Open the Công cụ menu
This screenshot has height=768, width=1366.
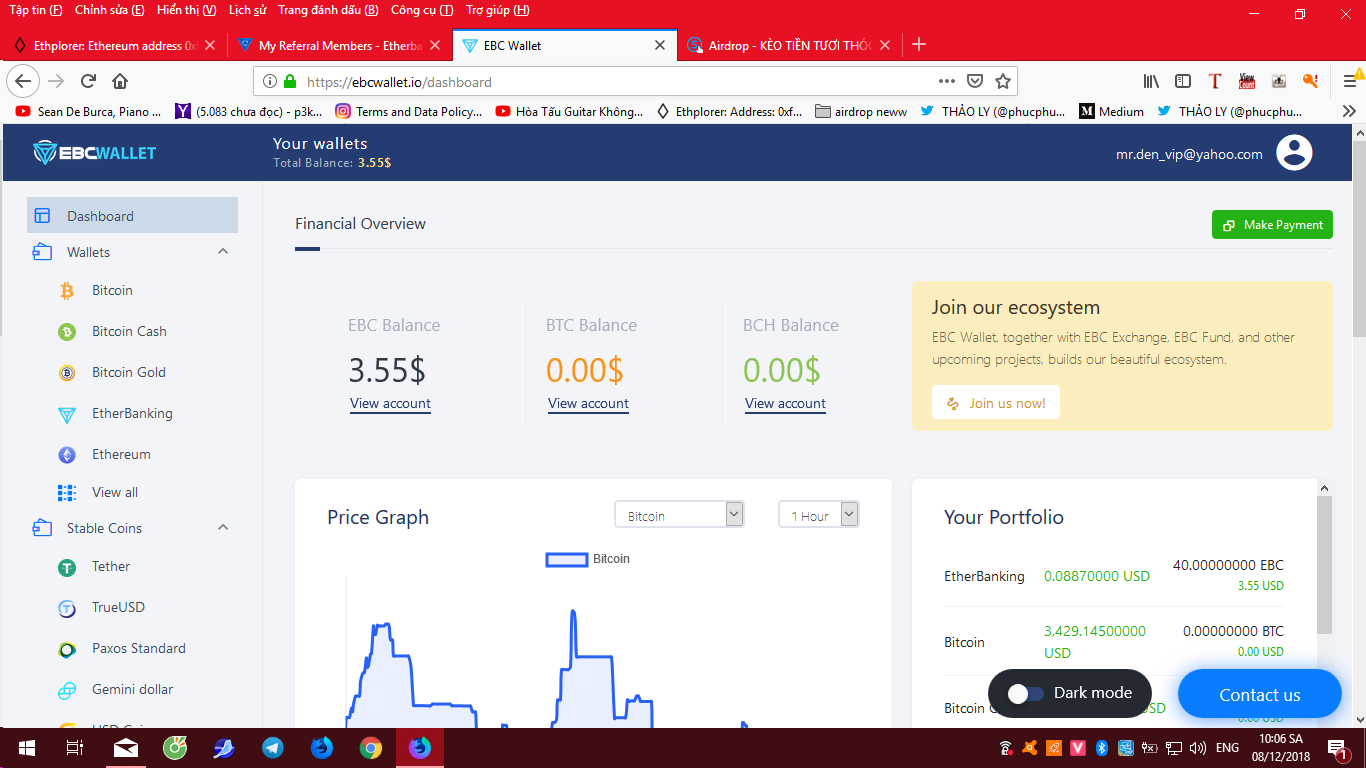[422, 10]
